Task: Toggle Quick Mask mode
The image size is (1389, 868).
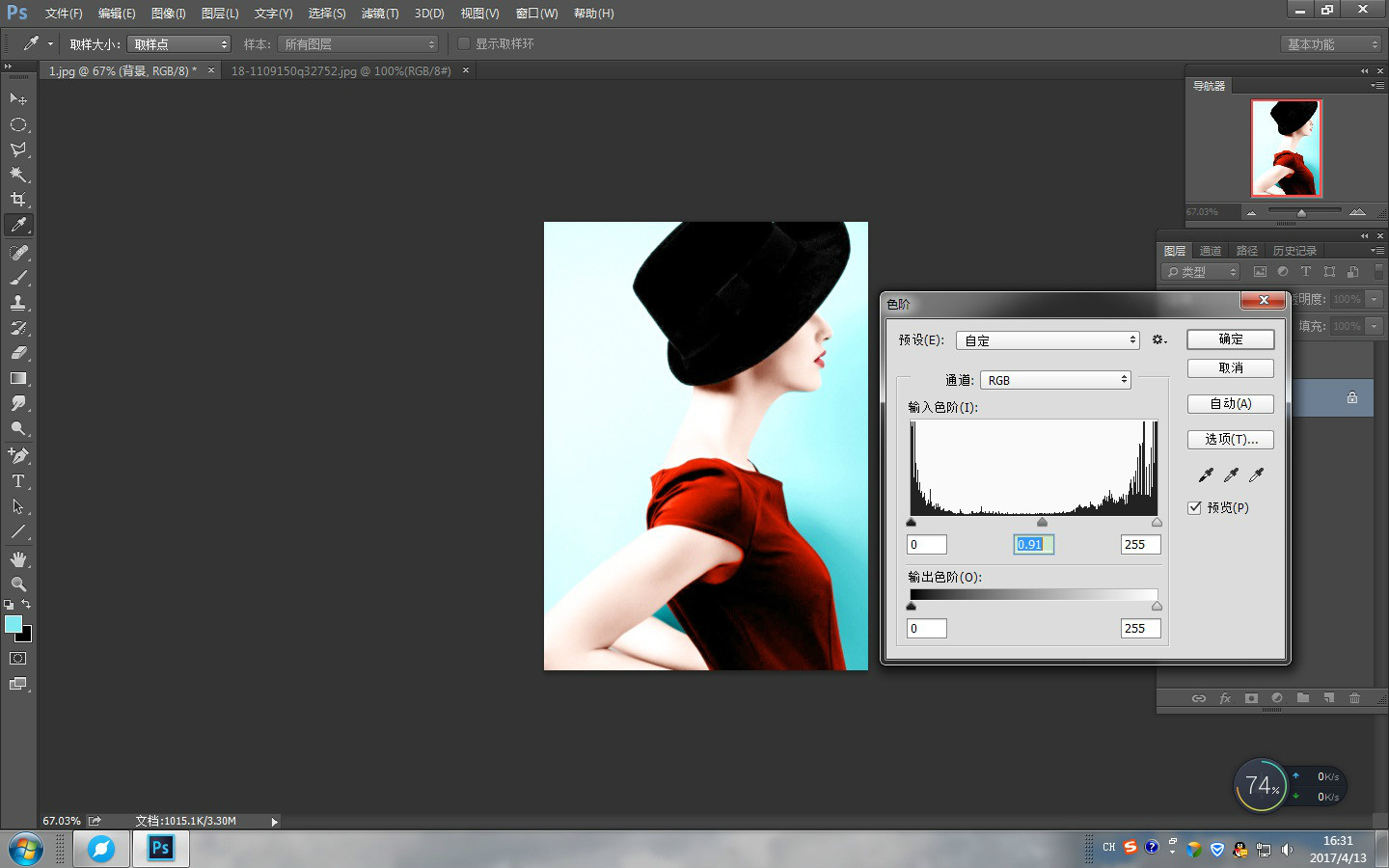Action: (17, 659)
